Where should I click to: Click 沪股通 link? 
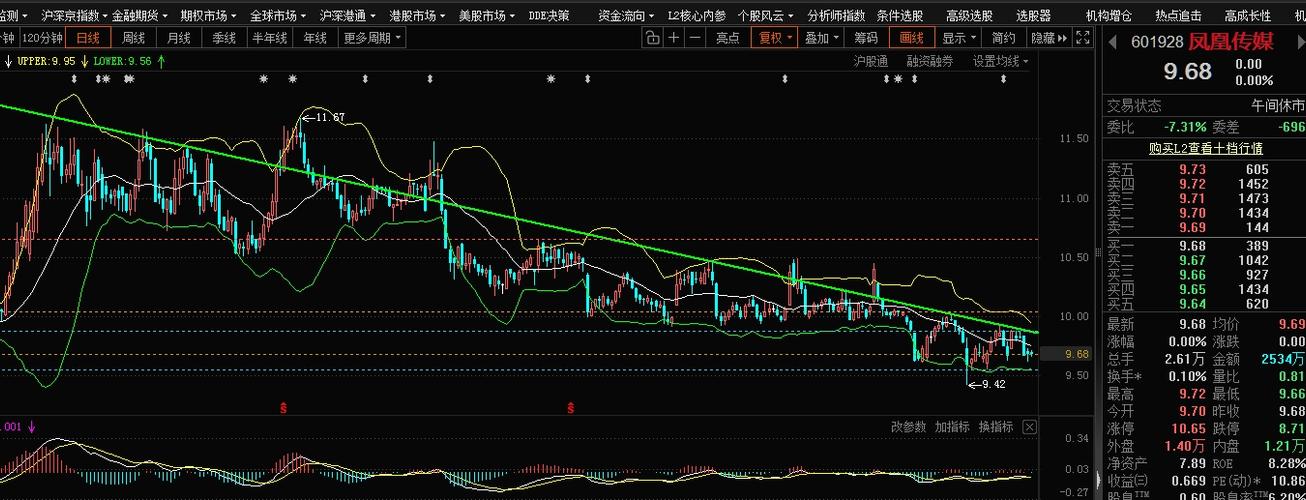(870, 61)
